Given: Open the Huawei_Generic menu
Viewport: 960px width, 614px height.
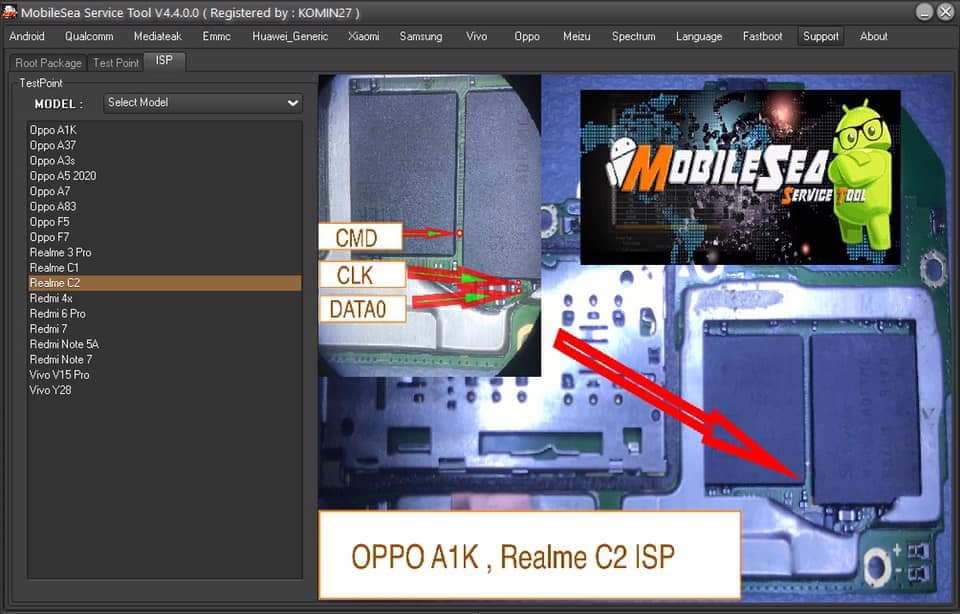Looking at the screenshot, I should pos(290,36).
